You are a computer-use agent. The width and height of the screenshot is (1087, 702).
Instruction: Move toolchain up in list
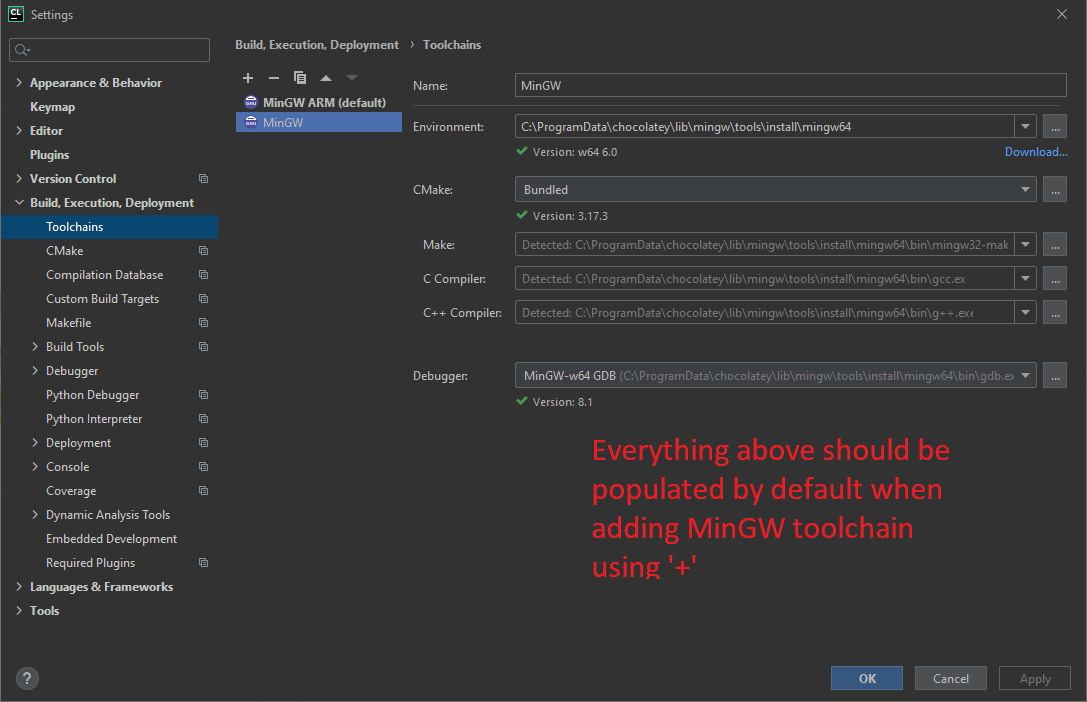tap(326, 78)
